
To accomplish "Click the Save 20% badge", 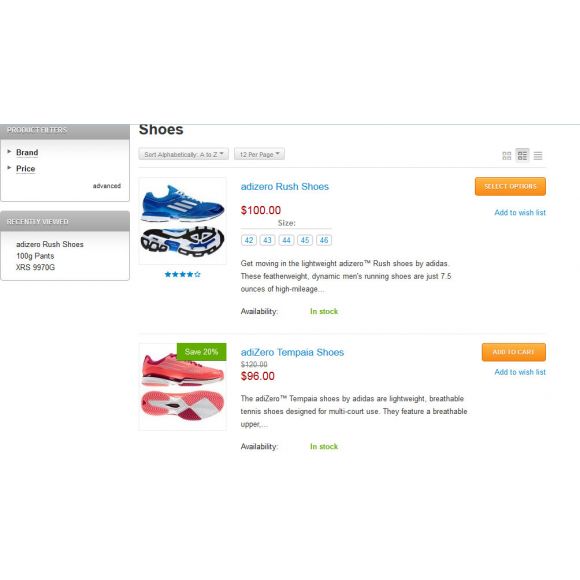I will click(x=201, y=352).
